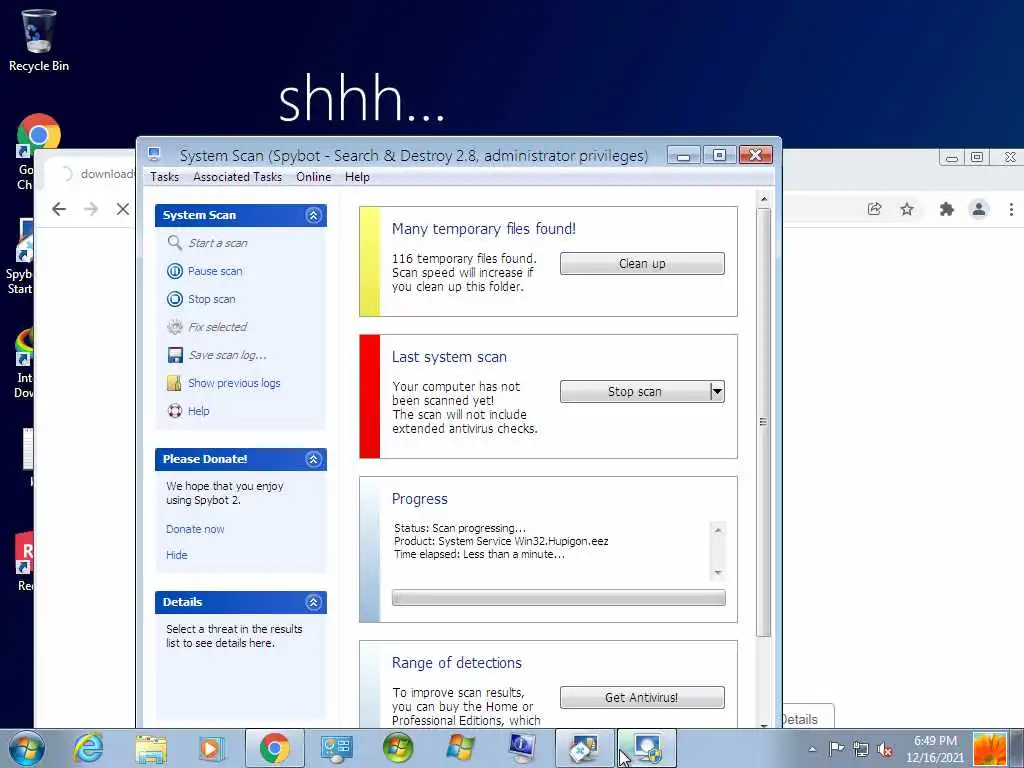Collapse the Details panel
The image size is (1024, 768).
click(x=313, y=602)
